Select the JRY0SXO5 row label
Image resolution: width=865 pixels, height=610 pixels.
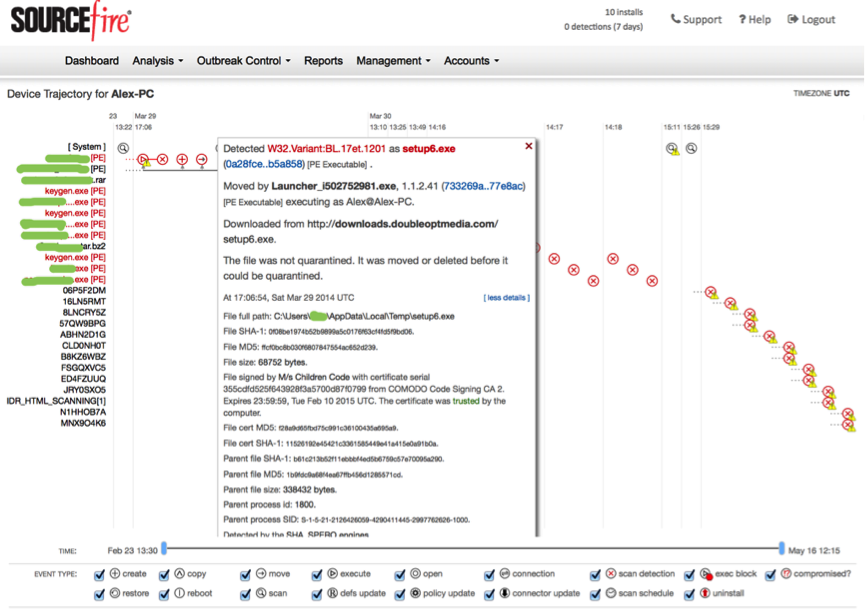coord(84,390)
